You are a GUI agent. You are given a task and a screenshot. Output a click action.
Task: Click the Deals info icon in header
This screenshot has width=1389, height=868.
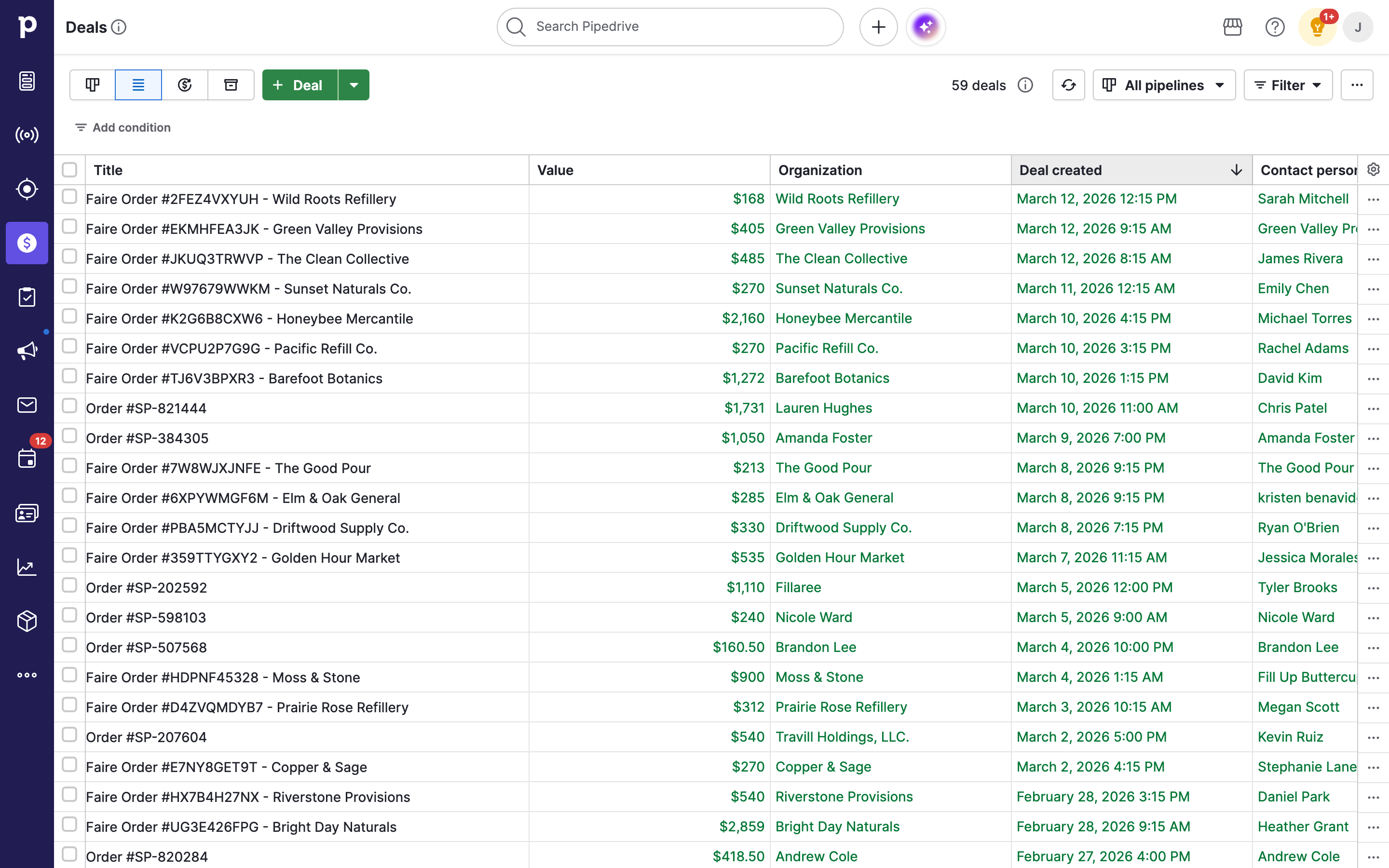[119, 27]
